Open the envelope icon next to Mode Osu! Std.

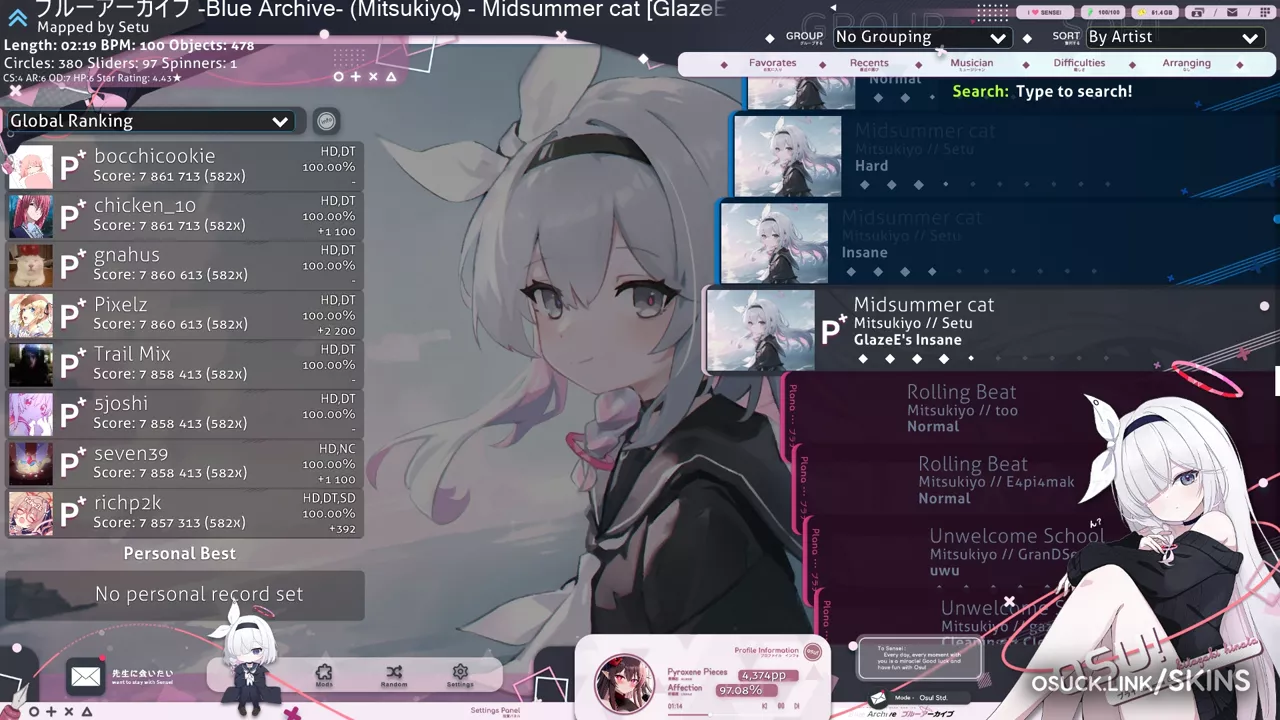coord(878,698)
